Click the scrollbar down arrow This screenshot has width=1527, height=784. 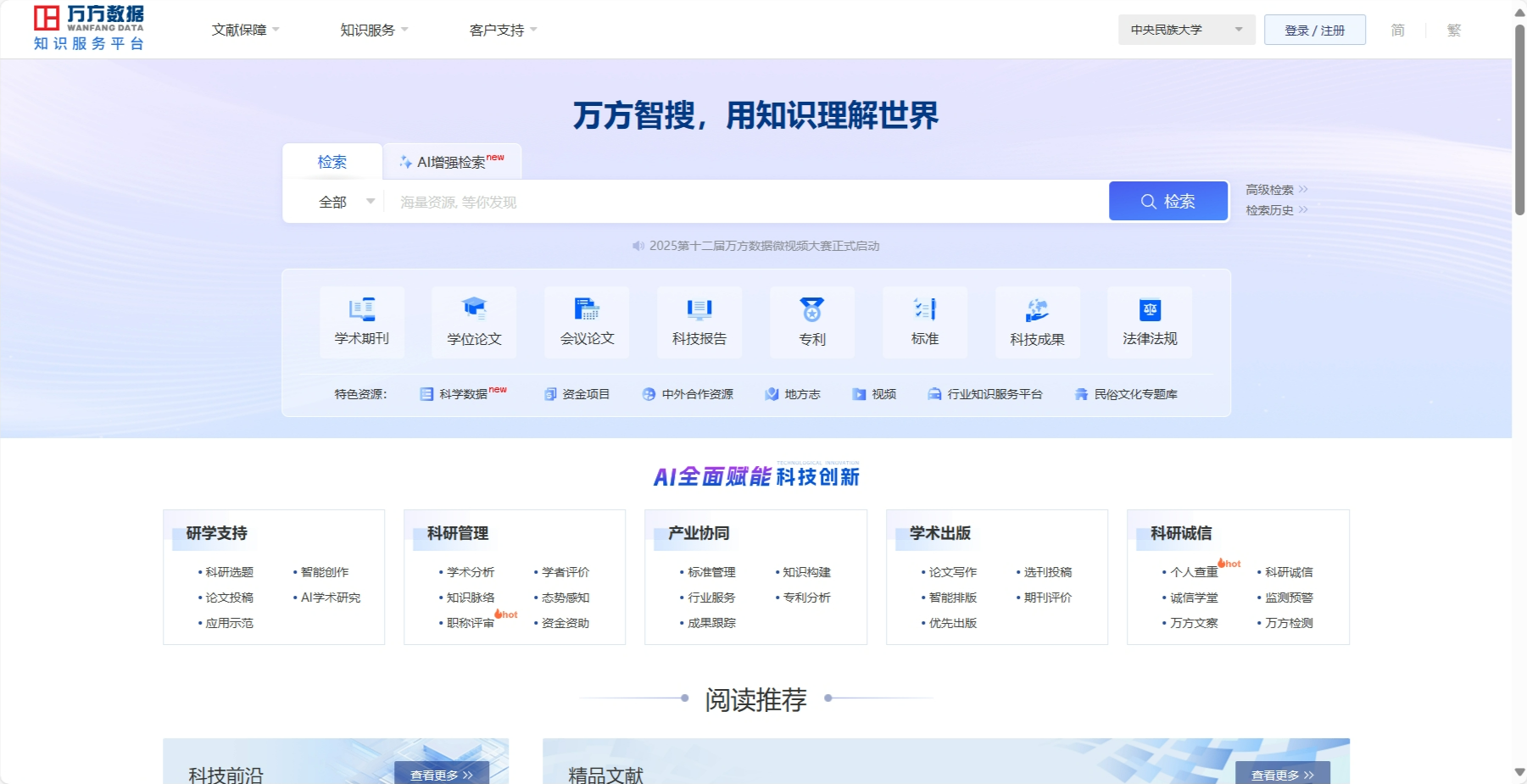(1520, 772)
